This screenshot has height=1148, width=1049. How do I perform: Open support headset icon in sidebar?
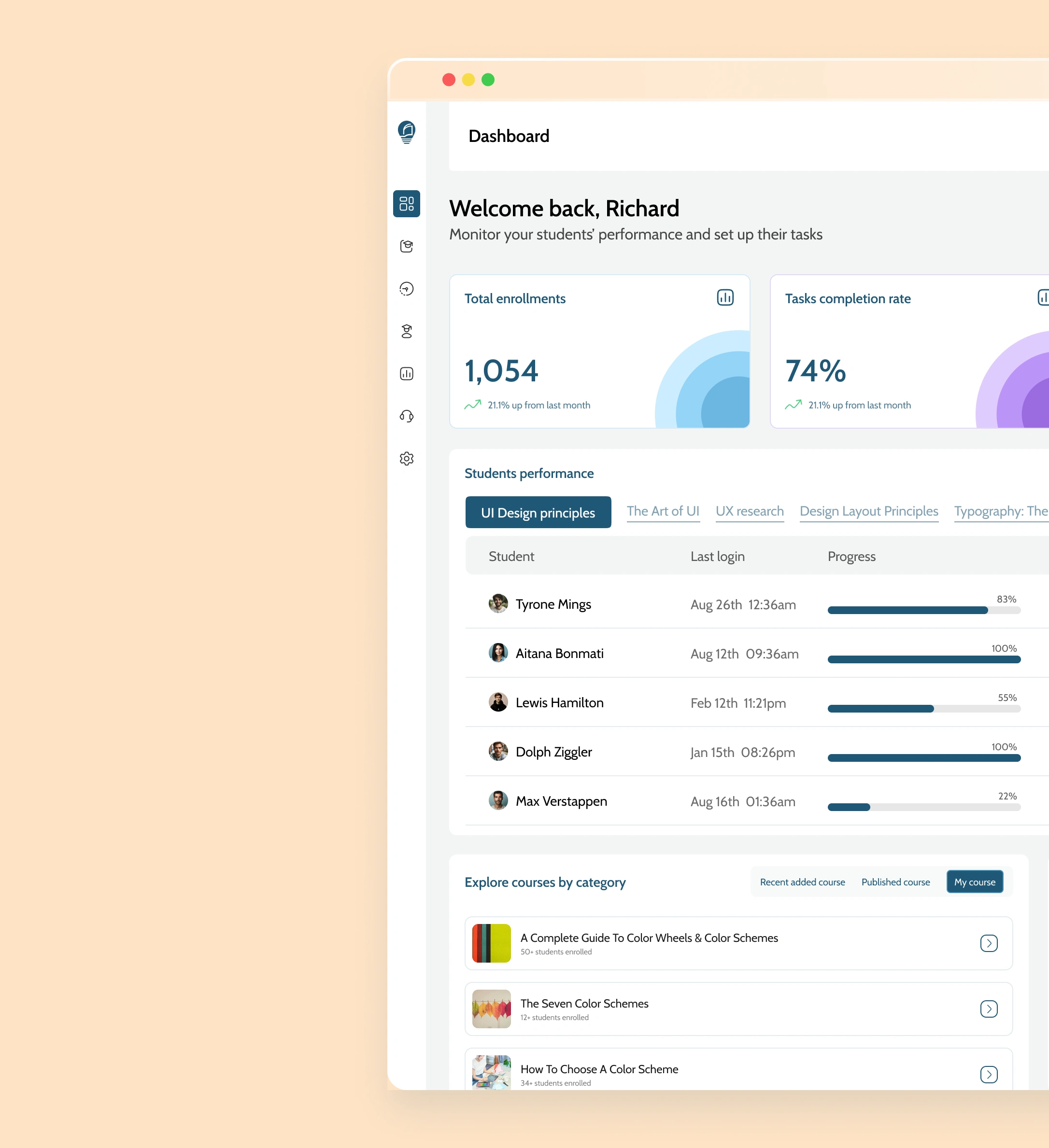pos(406,416)
